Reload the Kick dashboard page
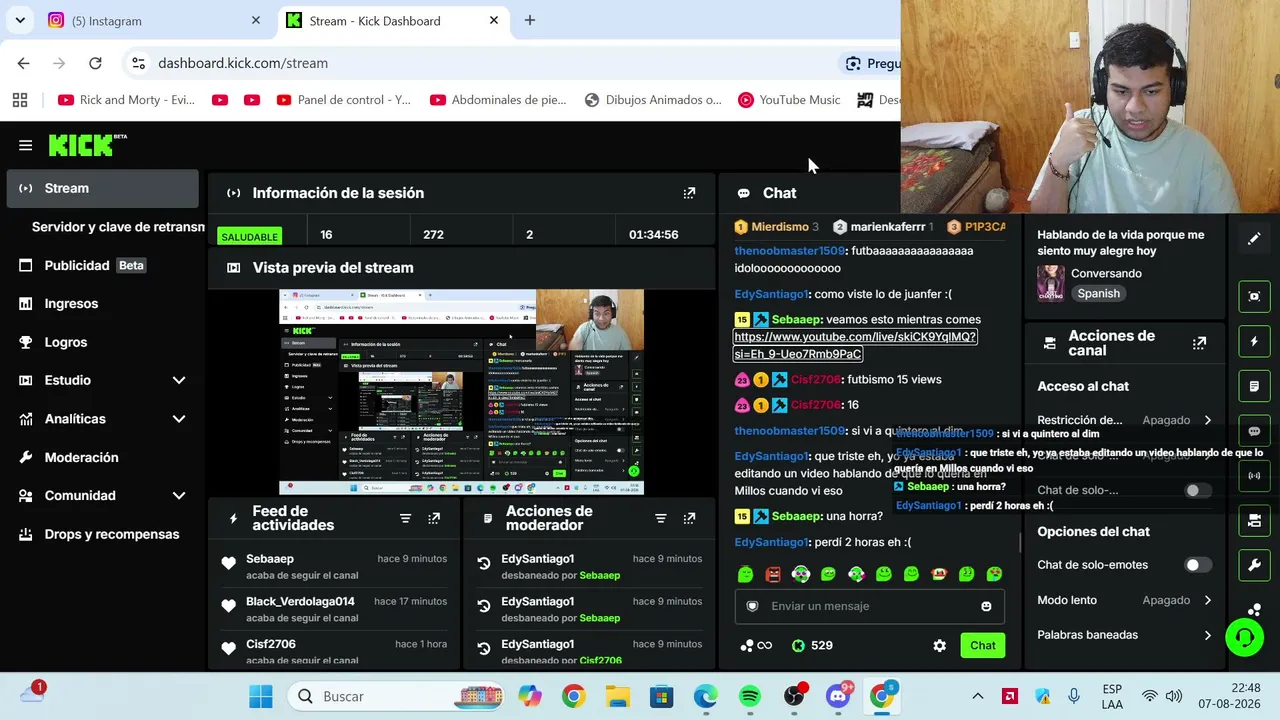Screen dimensions: 1280x720 95,63
